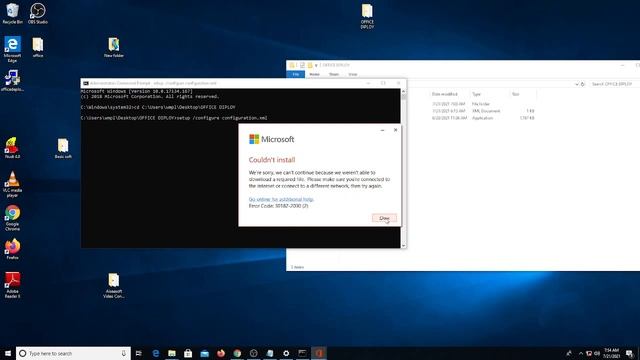Close the Couldn't install error dialog
The image size is (640, 360).
click(384, 218)
